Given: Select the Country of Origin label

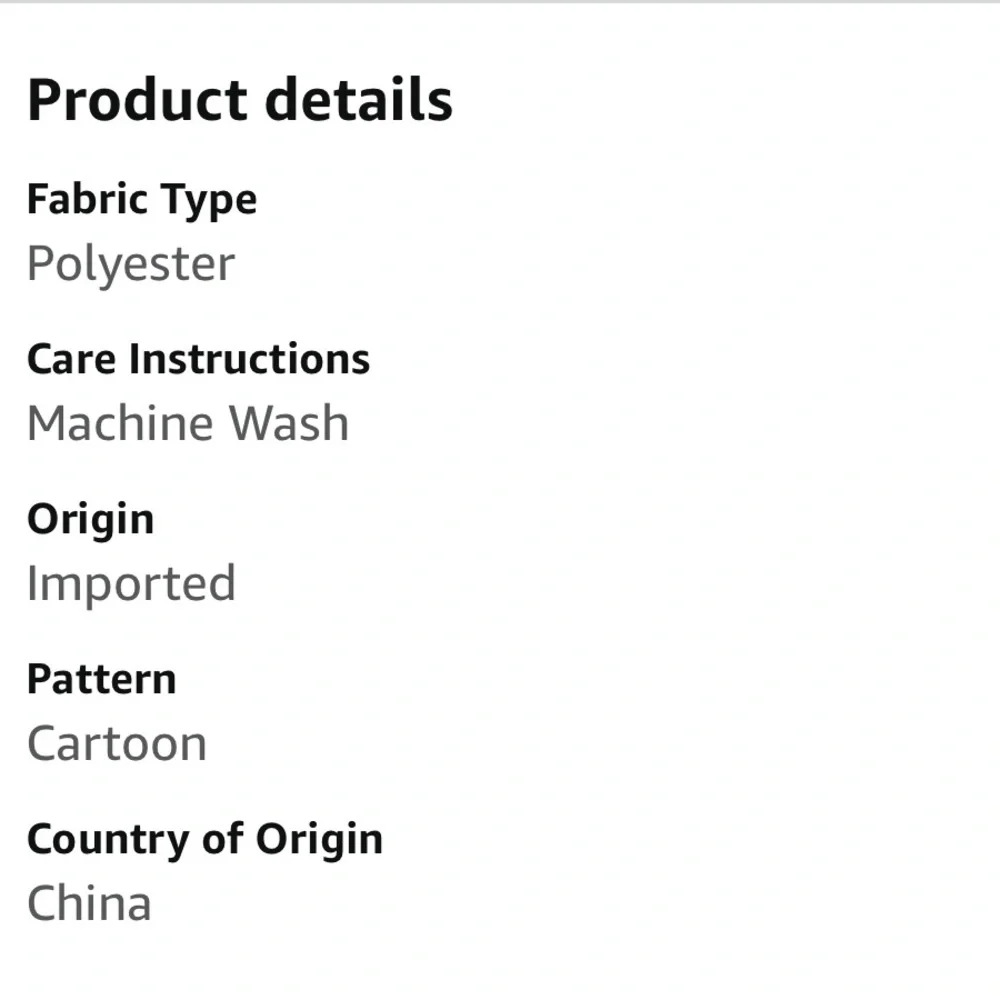Looking at the screenshot, I should tap(205, 841).
